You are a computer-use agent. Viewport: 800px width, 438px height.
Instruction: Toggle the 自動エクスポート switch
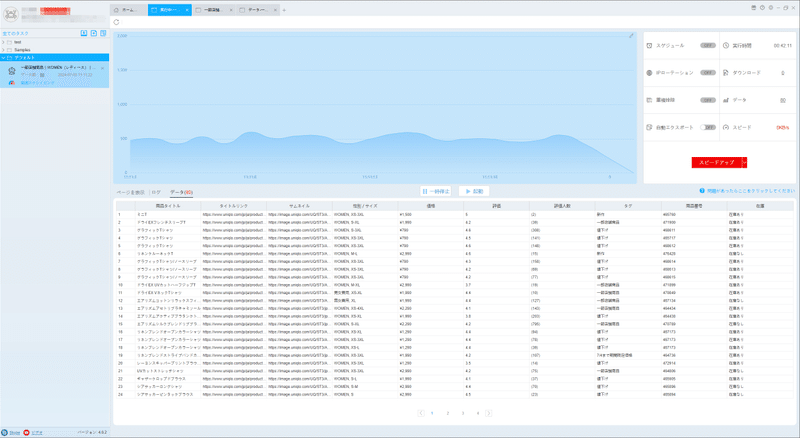click(708, 127)
